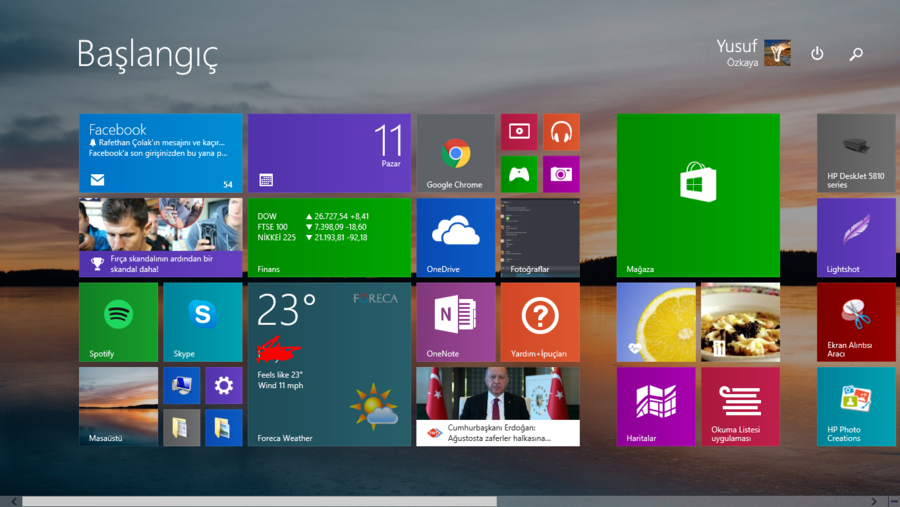This screenshot has height=507, width=900.
Task: Open the Finans stock tile
Action: point(329,238)
